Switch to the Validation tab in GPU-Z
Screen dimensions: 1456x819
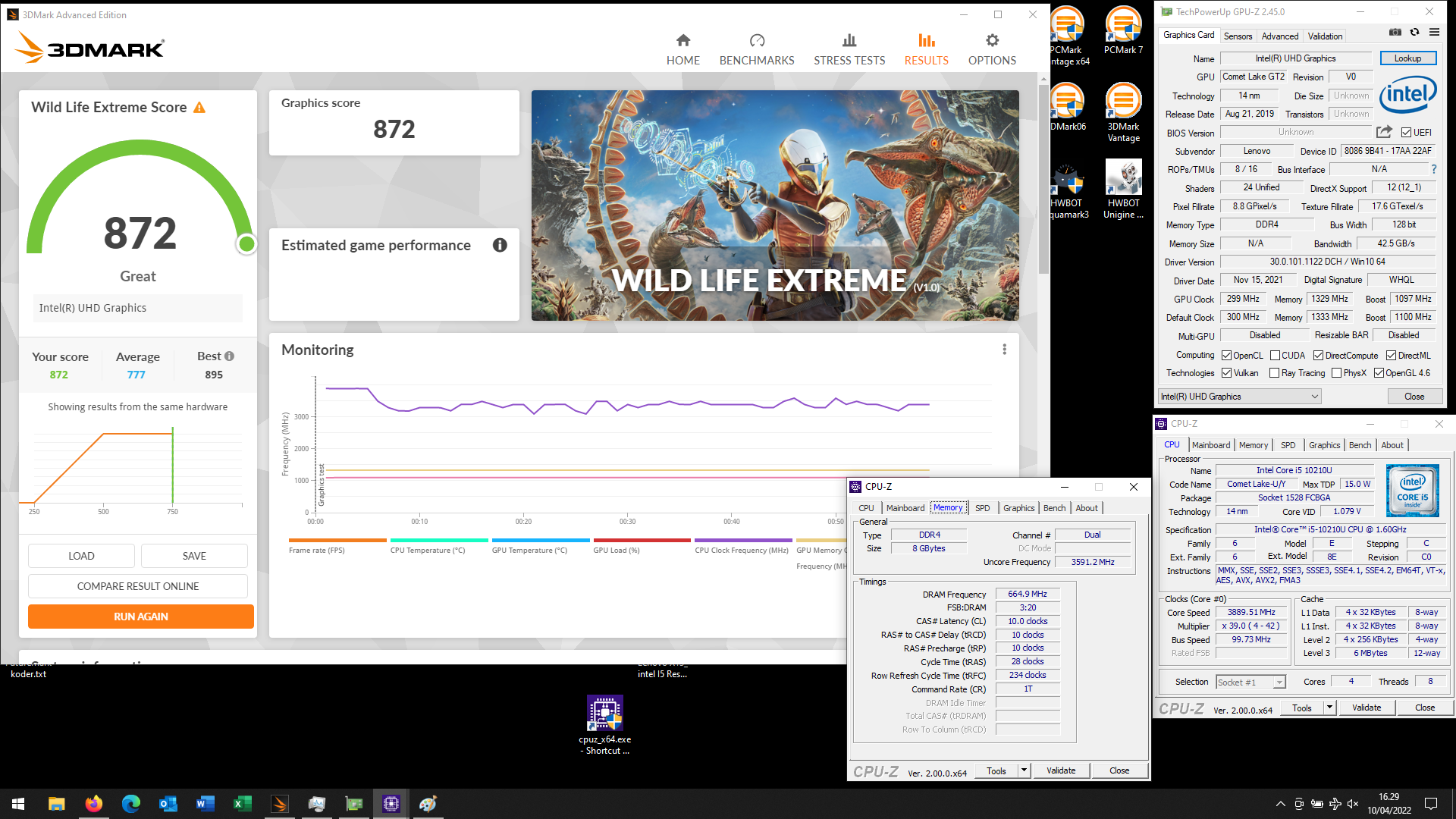pyautogui.click(x=1325, y=36)
